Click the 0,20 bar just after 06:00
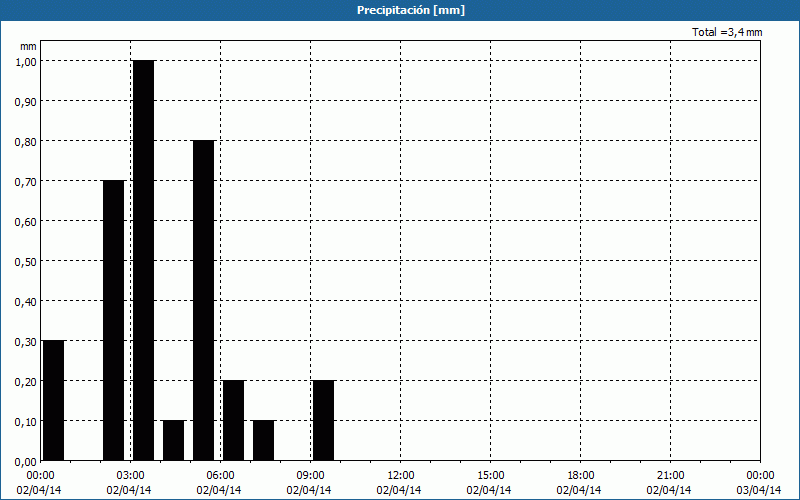800x500 pixels. pos(234,420)
